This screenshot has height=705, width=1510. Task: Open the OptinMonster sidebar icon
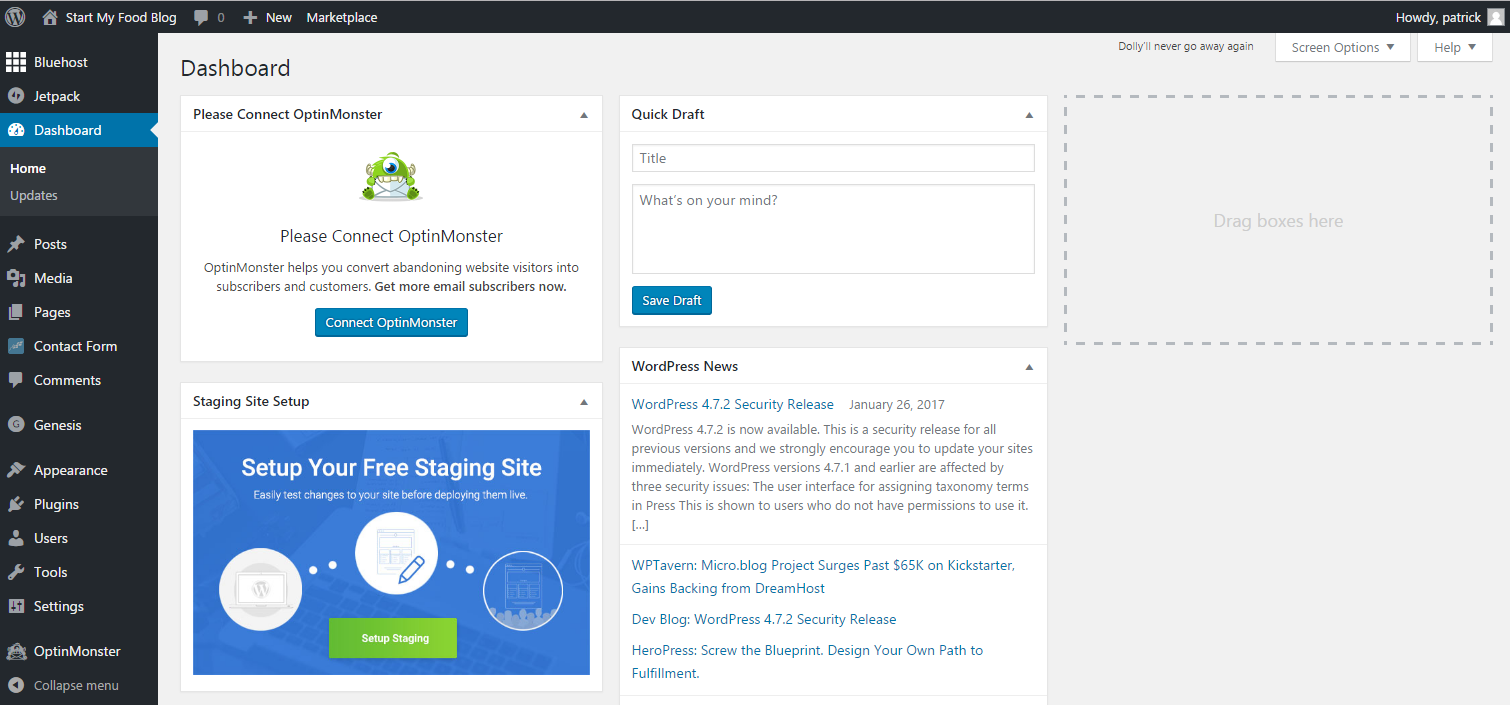tap(16, 651)
